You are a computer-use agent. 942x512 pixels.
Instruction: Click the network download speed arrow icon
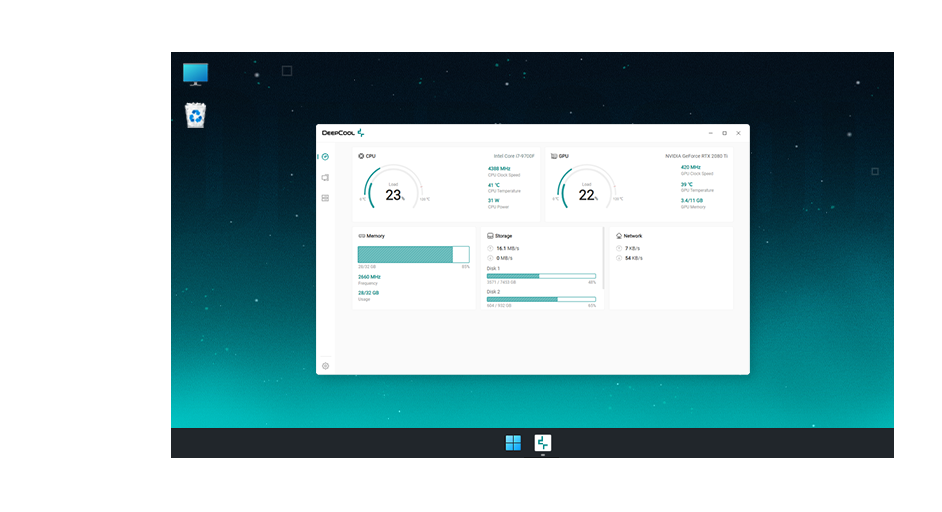[619, 258]
